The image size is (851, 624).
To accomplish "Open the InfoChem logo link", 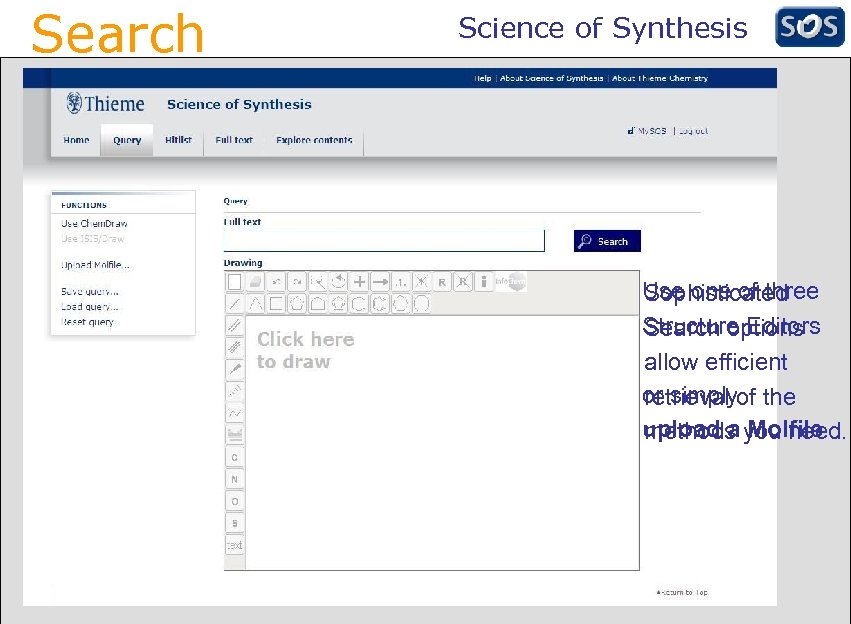I will pyautogui.click(x=511, y=282).
